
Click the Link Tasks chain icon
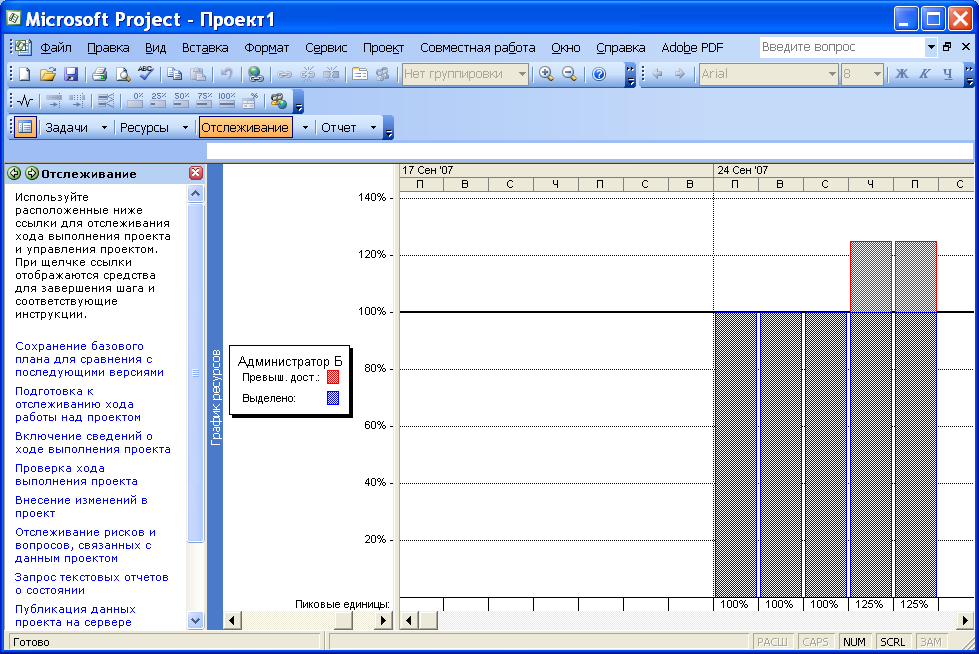coord(284,74)
